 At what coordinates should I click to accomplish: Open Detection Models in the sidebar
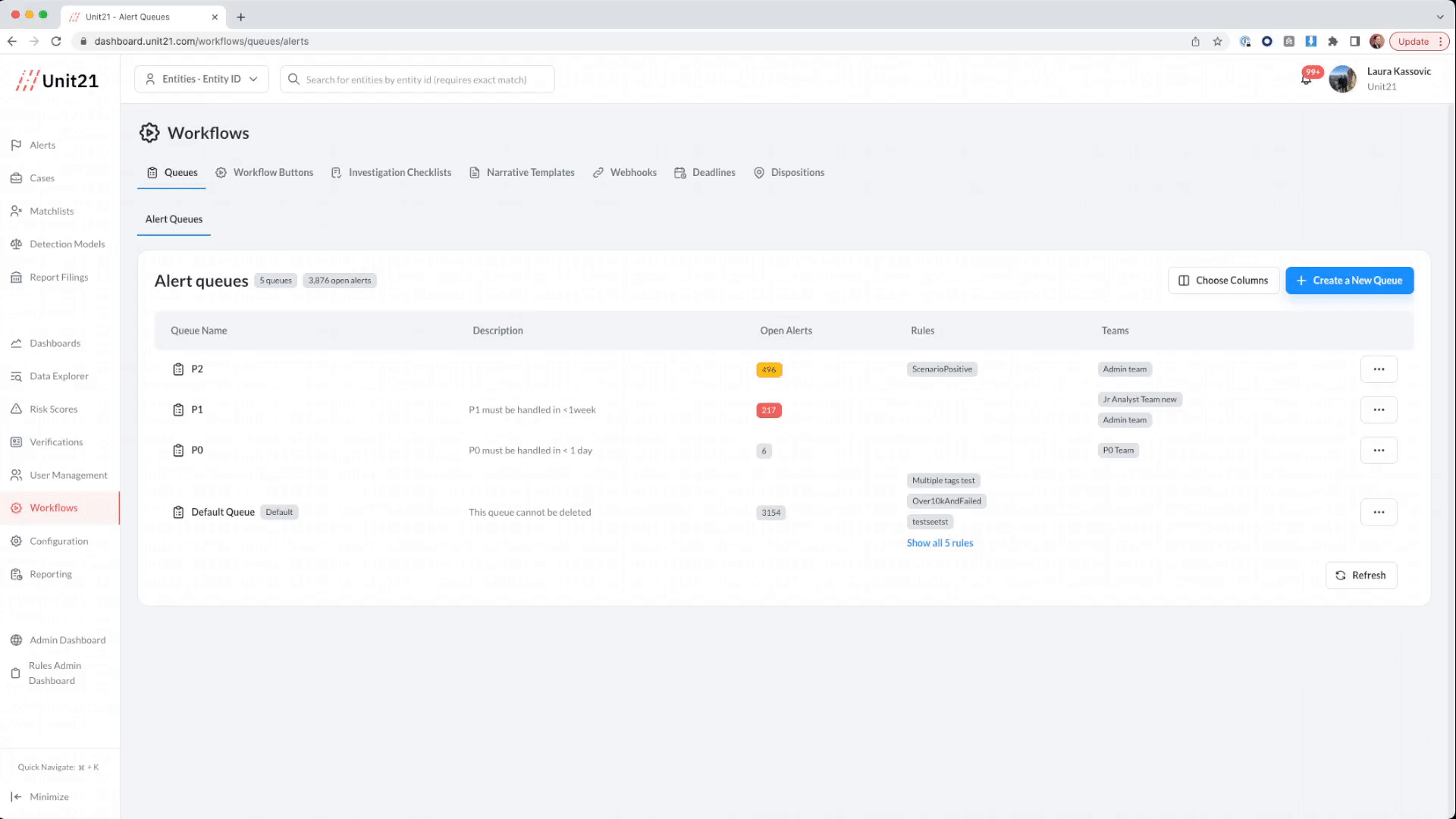coord(67,244)
